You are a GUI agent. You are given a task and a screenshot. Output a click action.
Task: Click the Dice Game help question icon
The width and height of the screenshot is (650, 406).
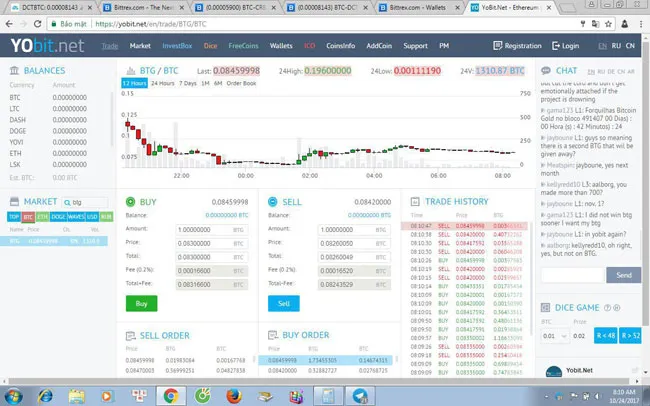(x=607, y=308)
